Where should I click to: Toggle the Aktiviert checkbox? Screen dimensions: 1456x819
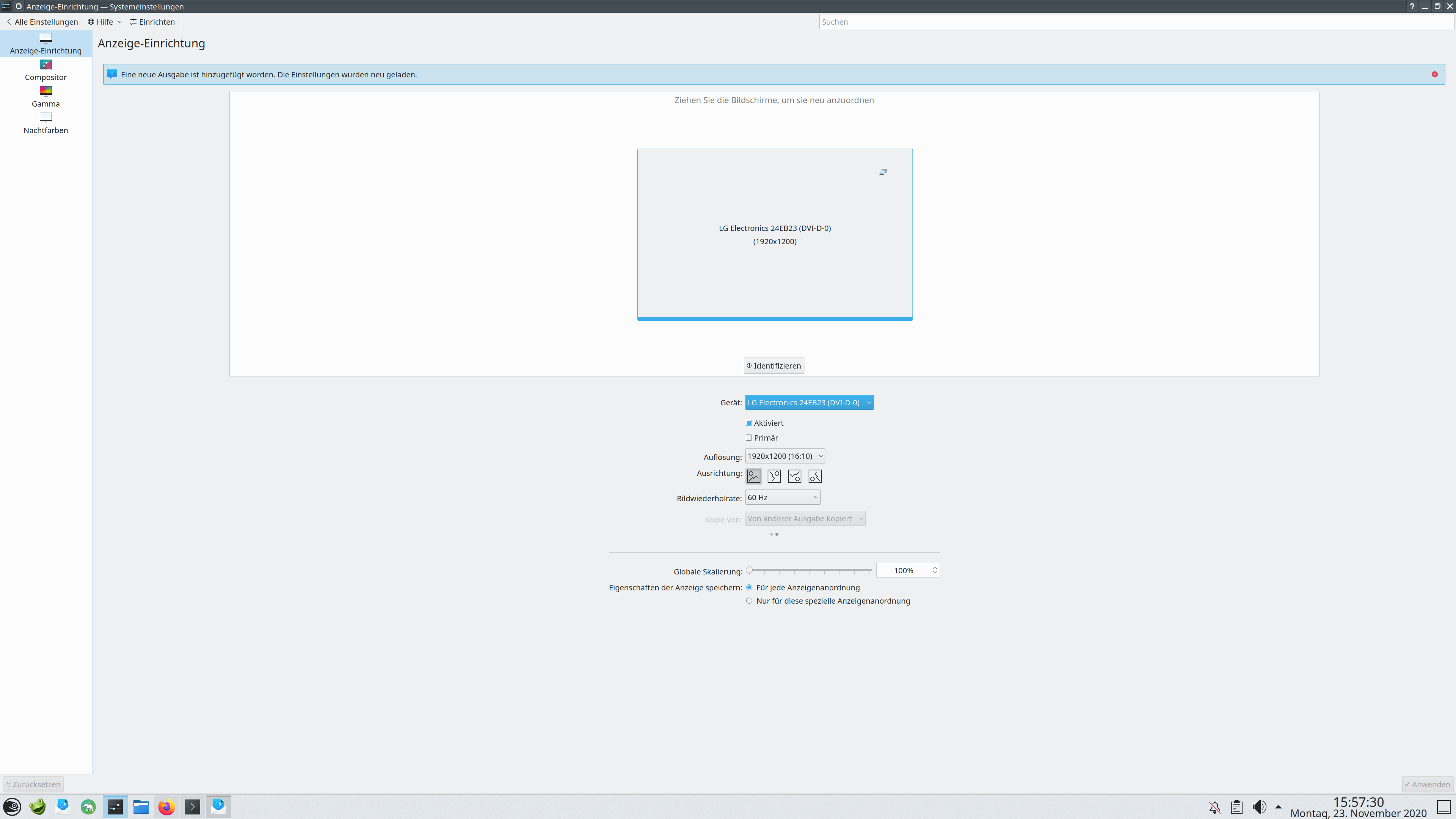click(x=749, y=423)
